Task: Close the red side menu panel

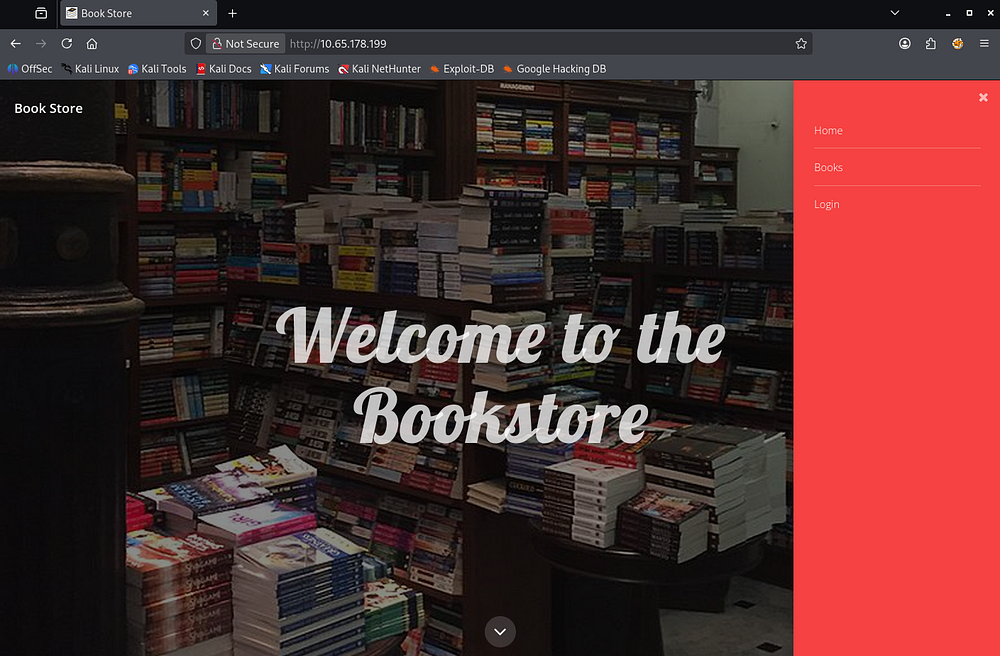Action: pyautogui.click(x=983, y=97)
